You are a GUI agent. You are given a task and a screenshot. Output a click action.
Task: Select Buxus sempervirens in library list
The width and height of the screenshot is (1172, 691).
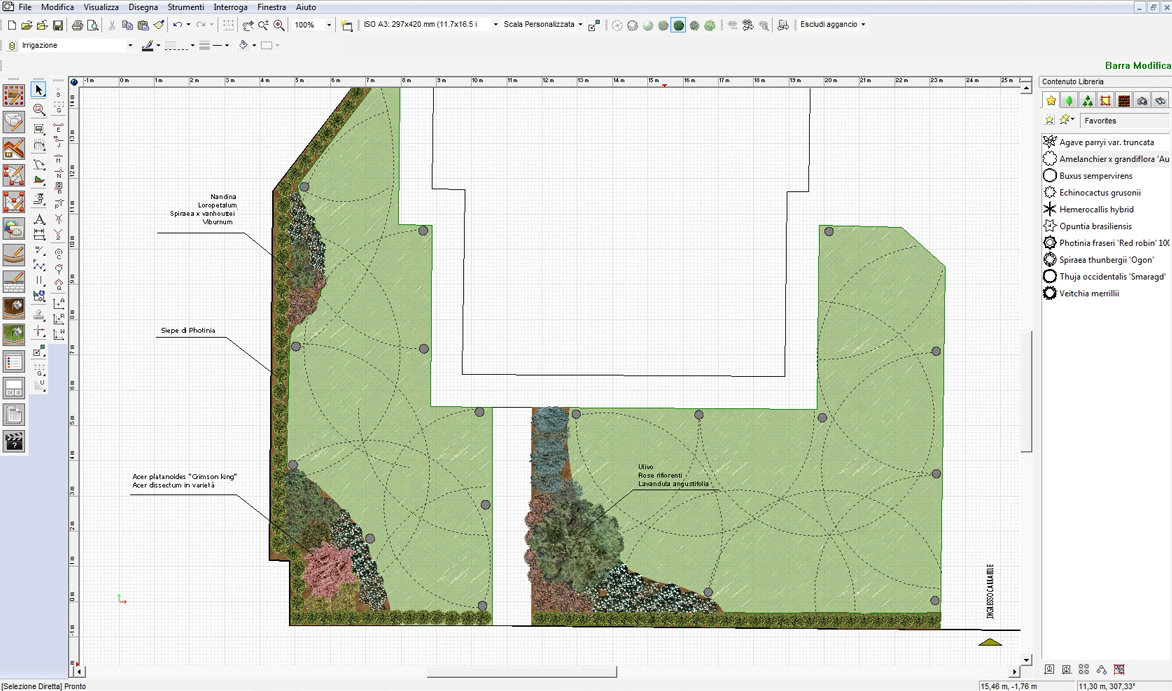coord(1095,176)
